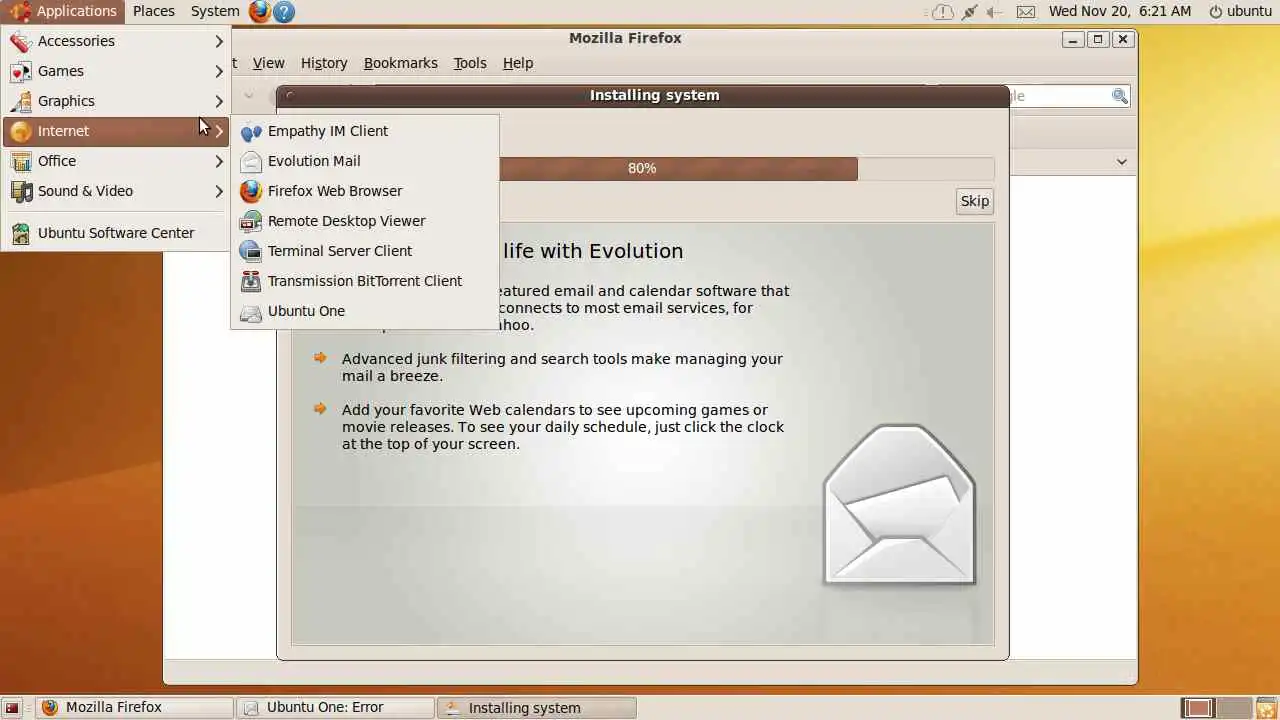Screen dimensions: 1280x720
Task: Open the Applications menu in the top panel
Action: pyautogui.click(x=64, y=11)
